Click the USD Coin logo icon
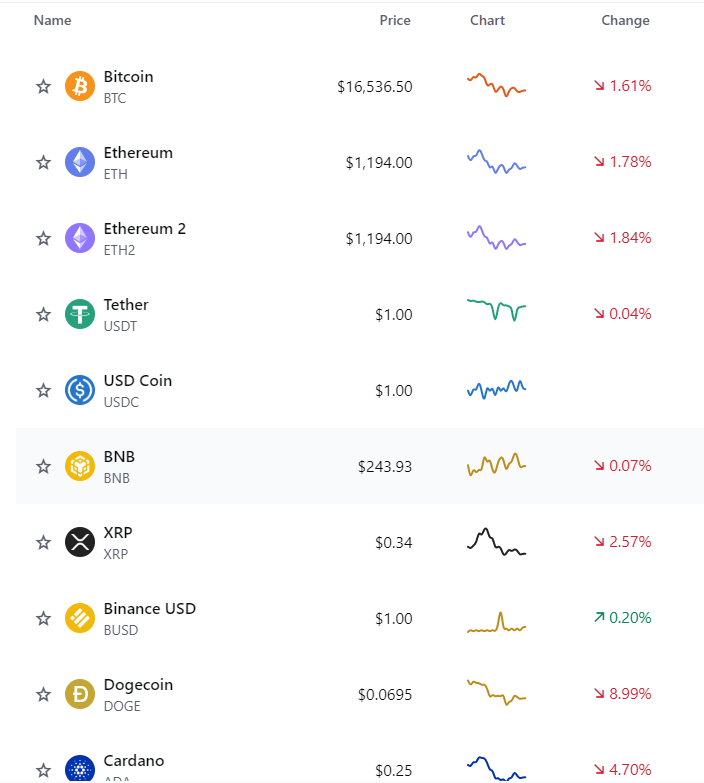 point(80,390)
